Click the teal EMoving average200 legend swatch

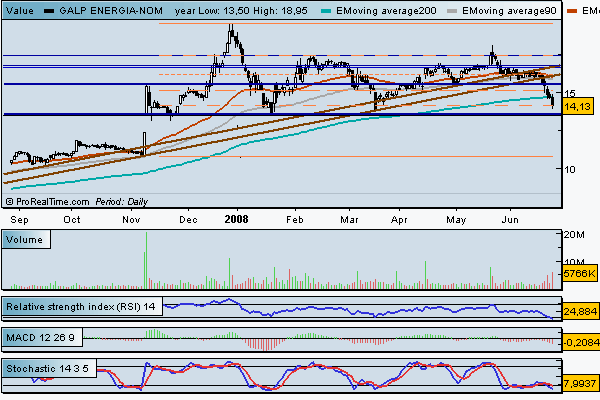[326, 11]
